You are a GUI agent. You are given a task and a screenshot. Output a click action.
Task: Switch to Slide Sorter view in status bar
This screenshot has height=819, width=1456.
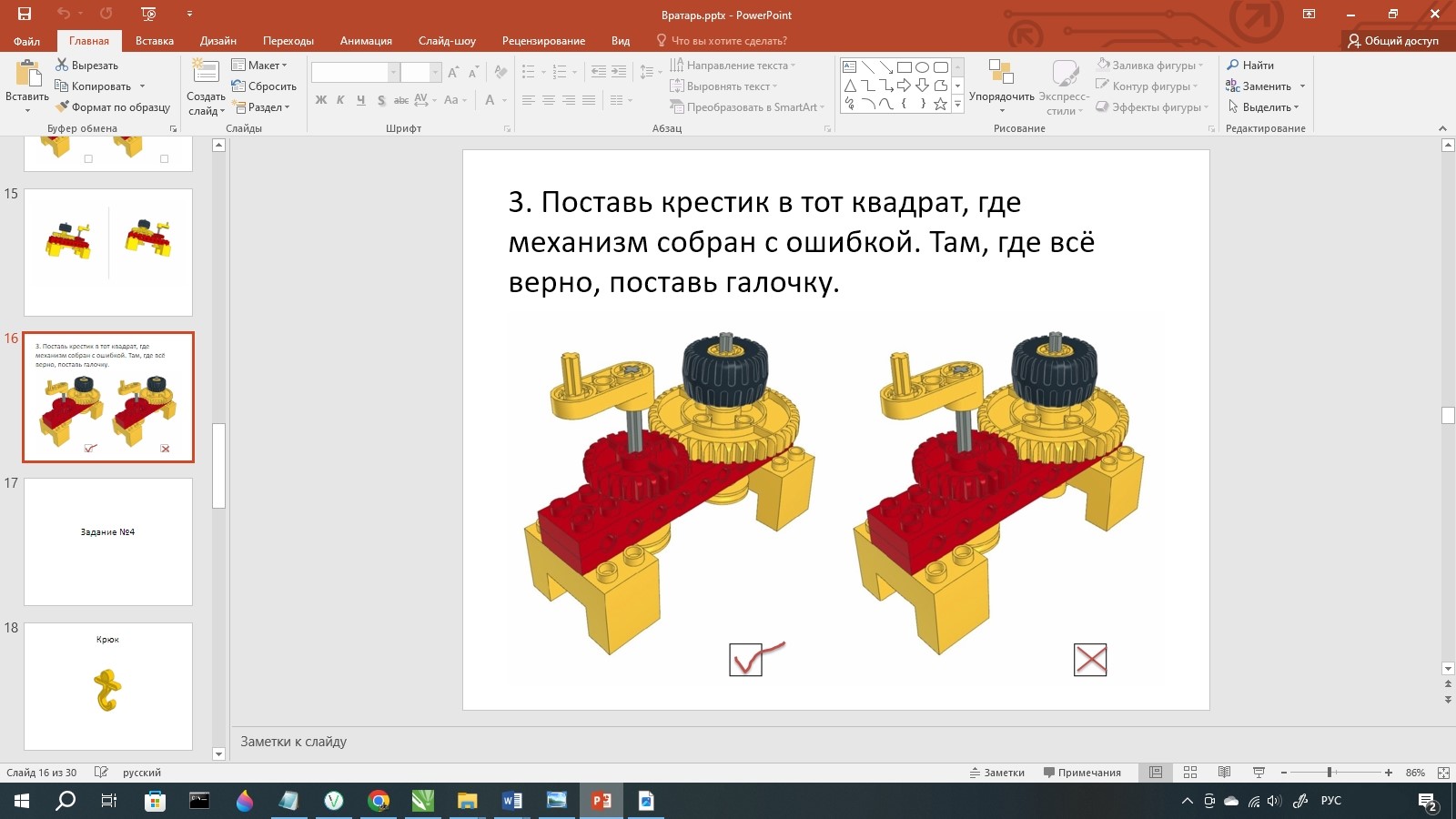[1189, 773]
